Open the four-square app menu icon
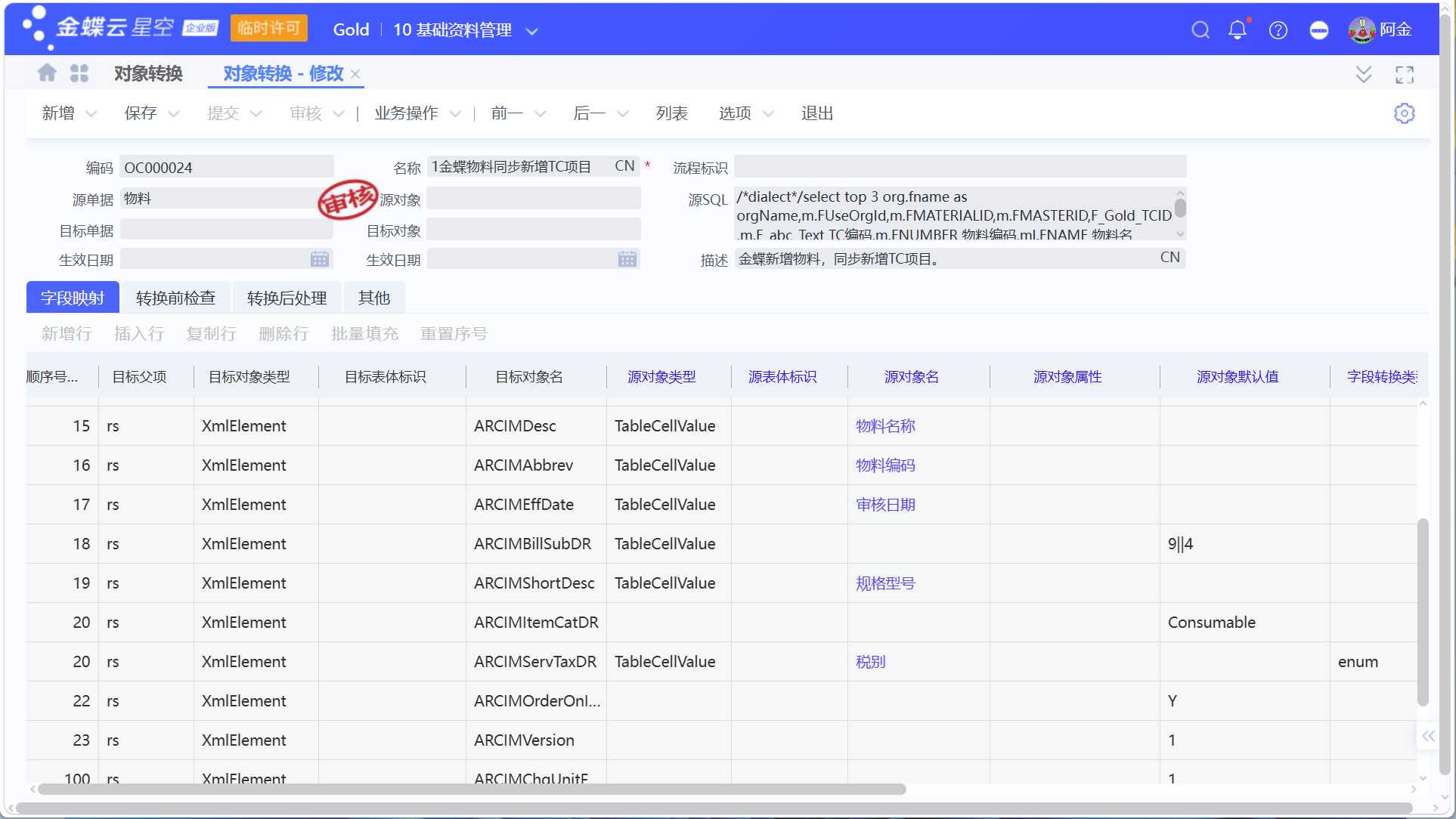The image size is (1456, 819). (79, 73)
